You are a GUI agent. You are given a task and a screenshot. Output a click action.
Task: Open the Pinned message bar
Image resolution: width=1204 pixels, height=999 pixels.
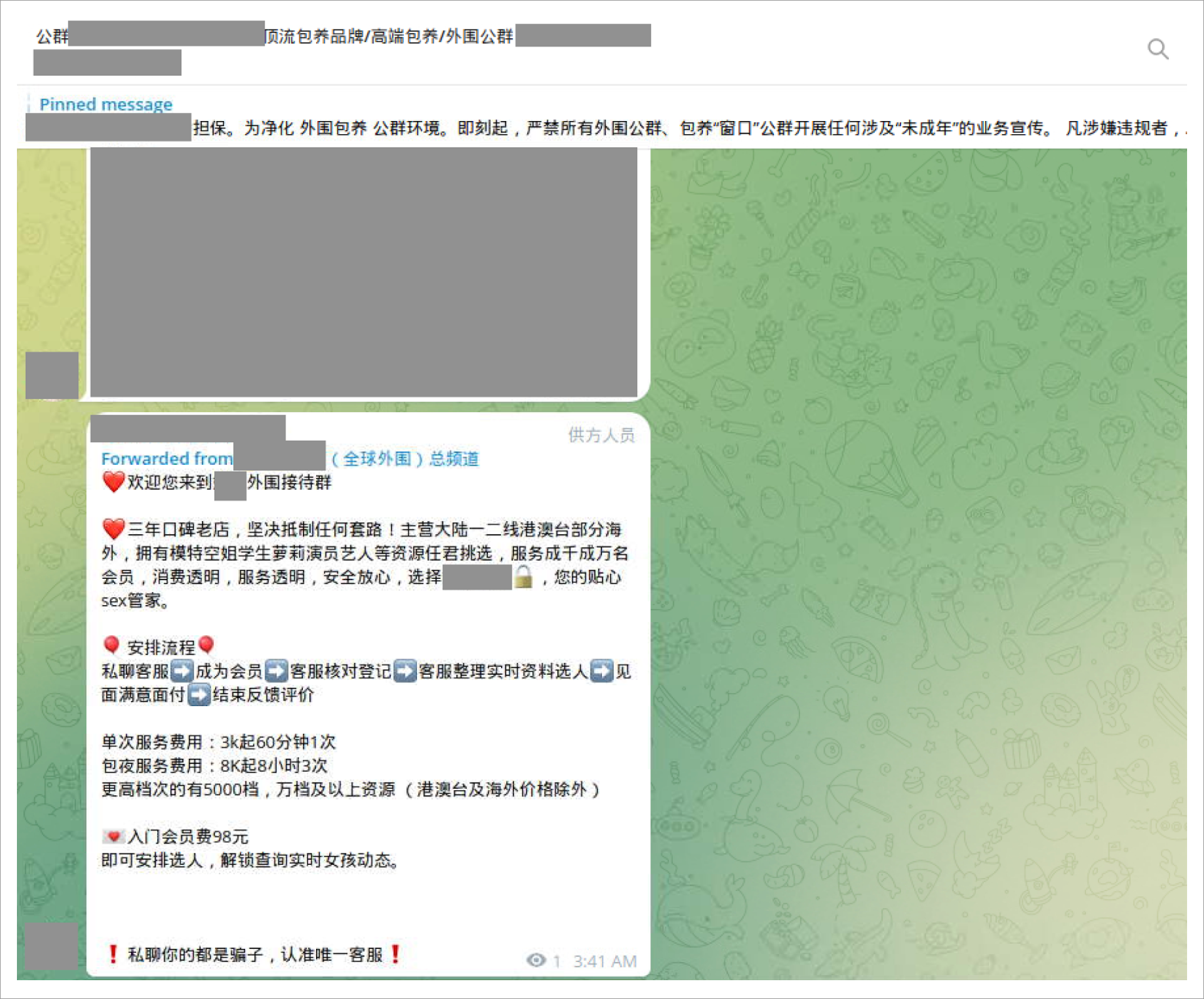[105, 104]
